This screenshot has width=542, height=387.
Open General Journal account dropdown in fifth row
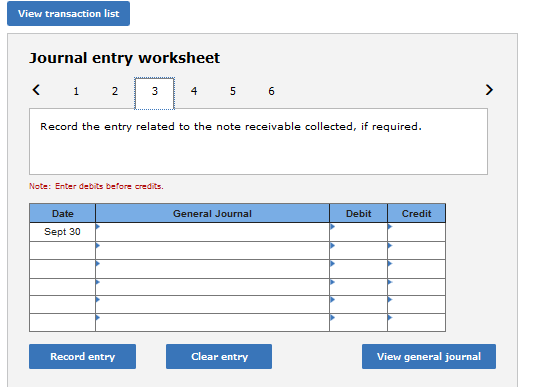pos(212,305)
